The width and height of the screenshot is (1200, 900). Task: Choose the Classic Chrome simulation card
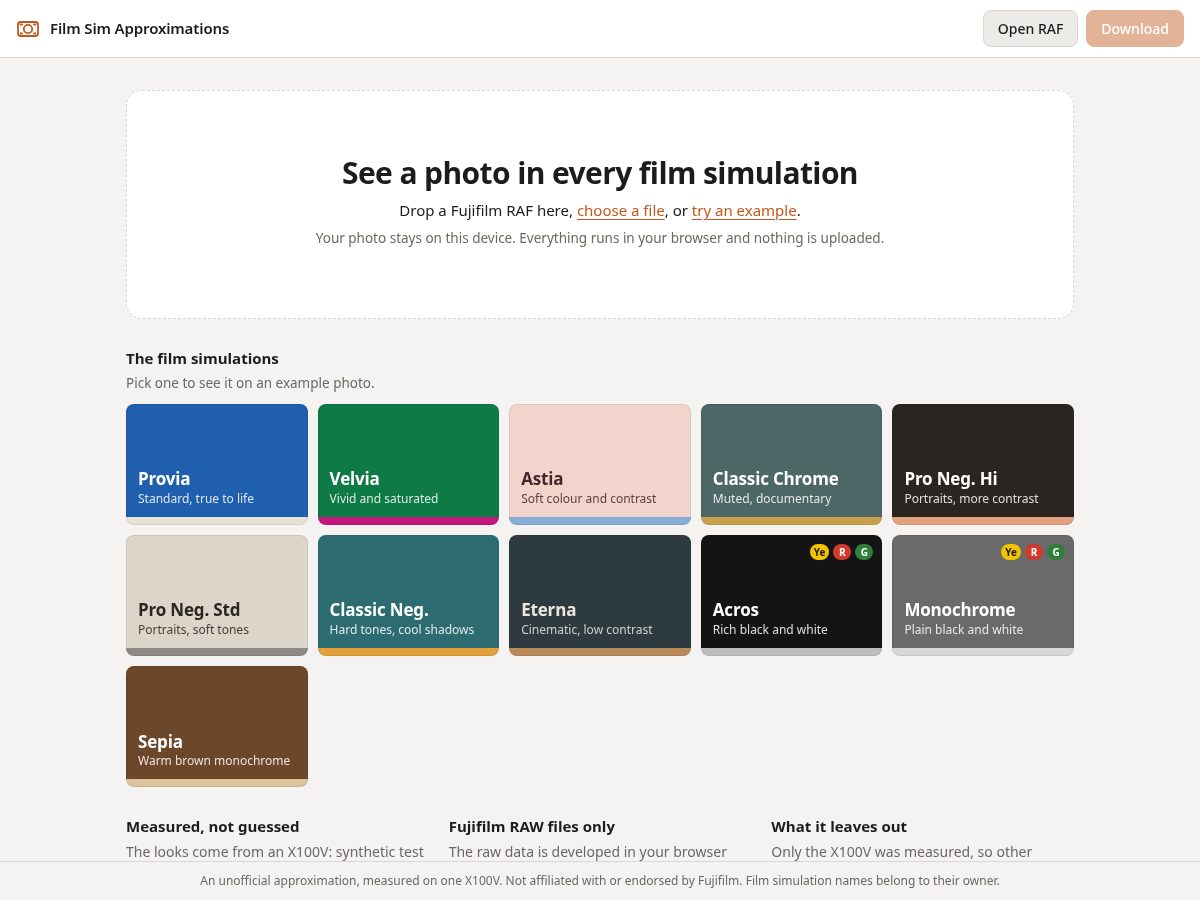click(791, 464)
